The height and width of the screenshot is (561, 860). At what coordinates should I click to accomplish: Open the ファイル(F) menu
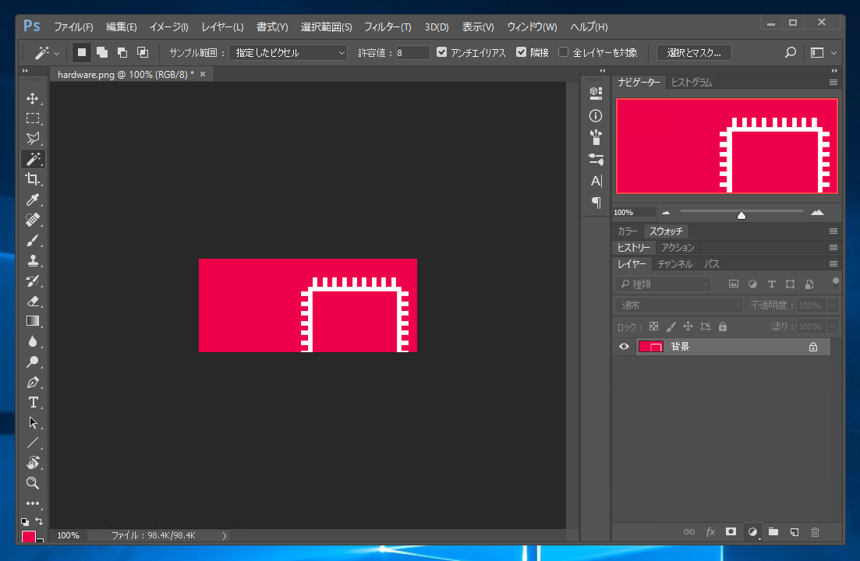73,27
